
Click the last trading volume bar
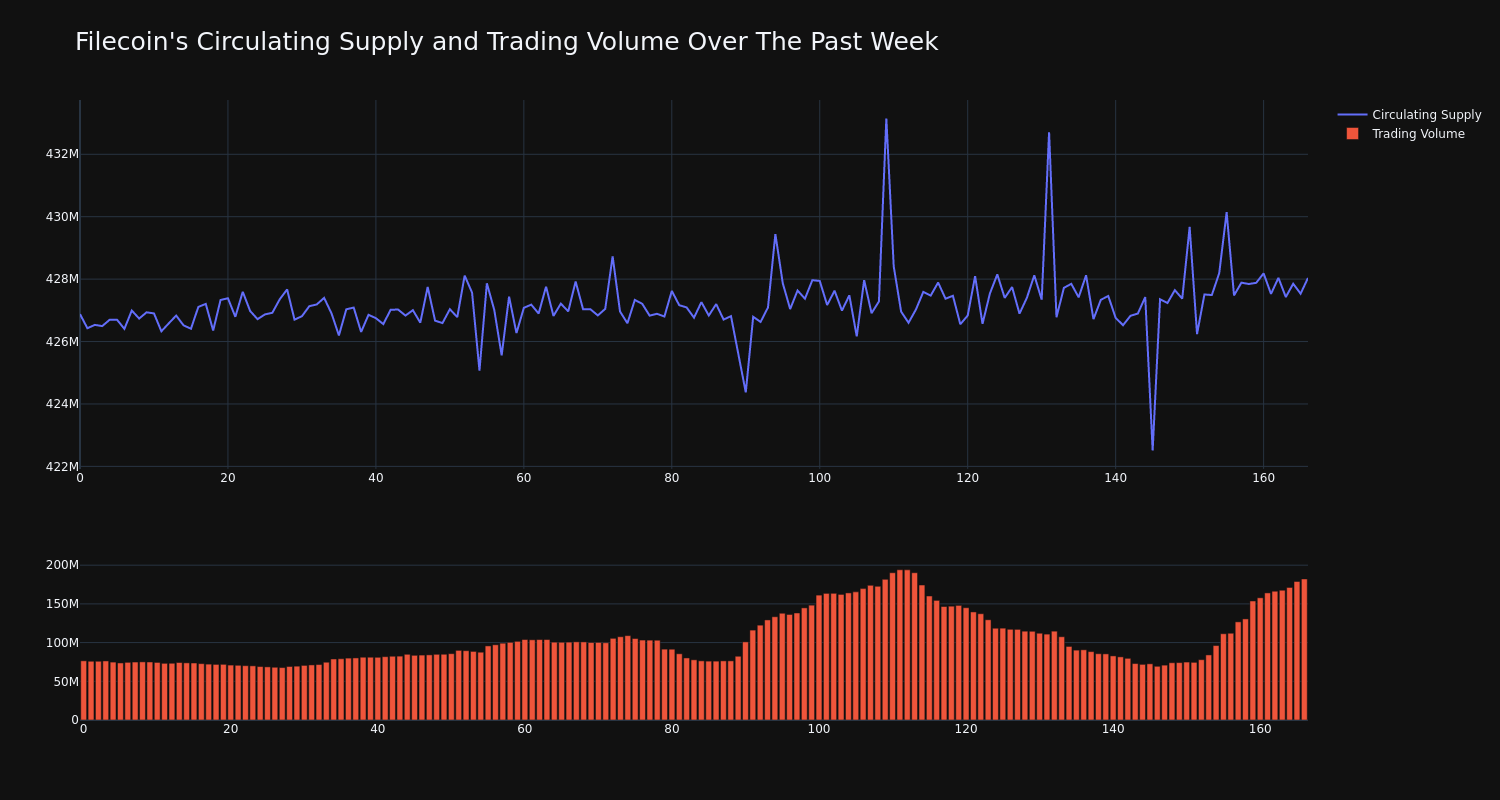click(1304, 650)
